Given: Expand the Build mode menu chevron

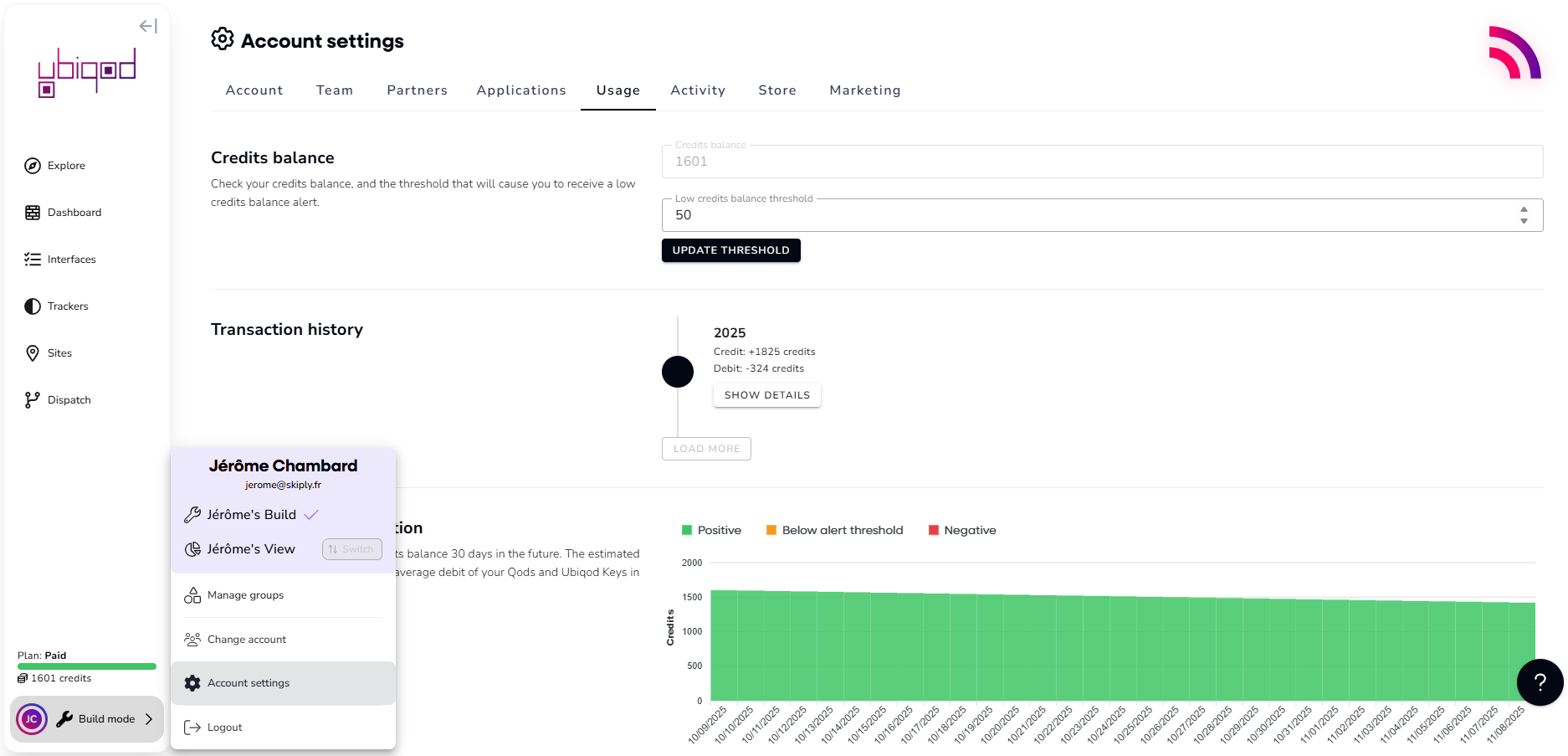Looking at the screenshot, I should tap(149, 719).
